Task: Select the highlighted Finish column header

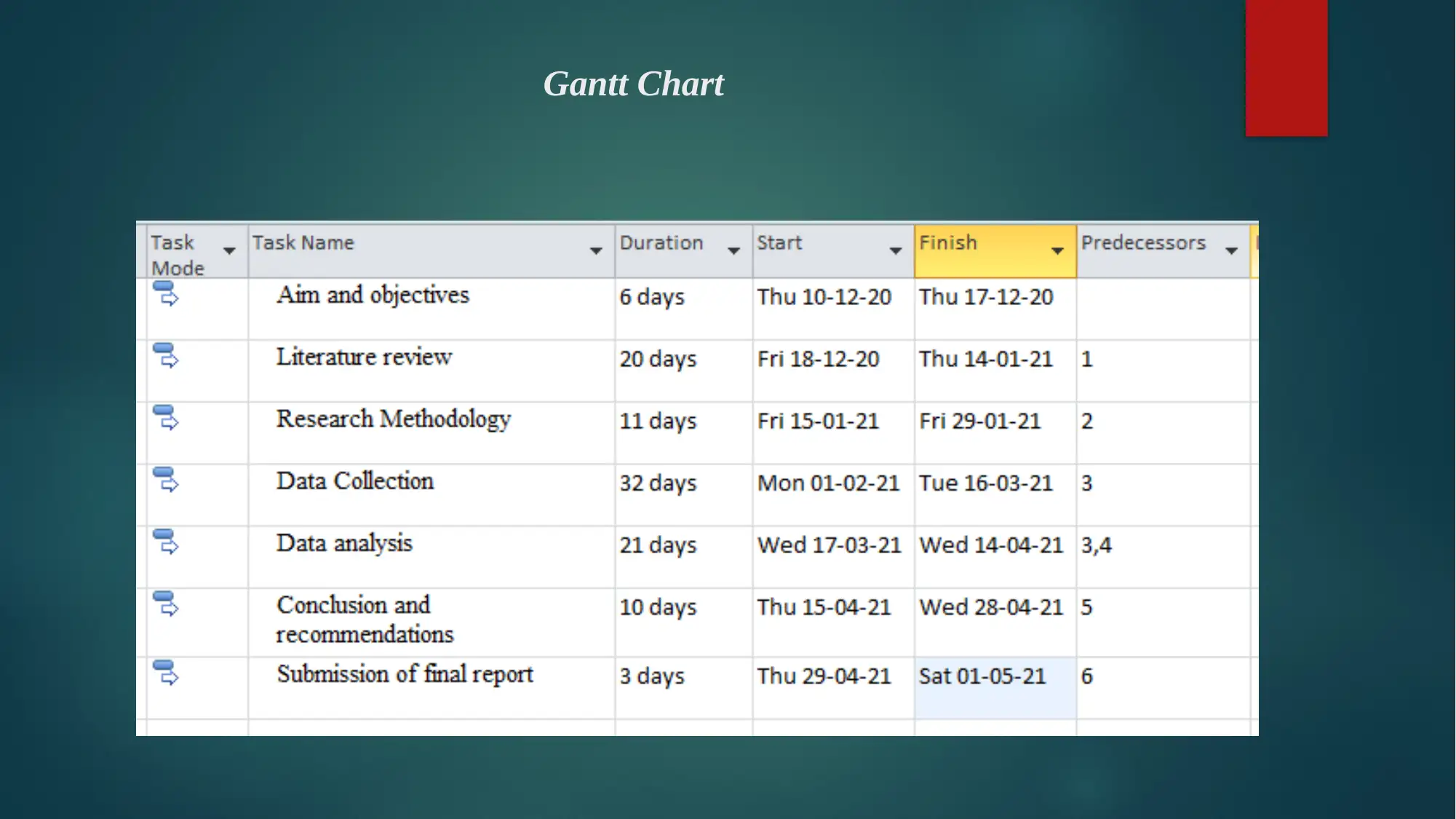Action: point(995,251)
